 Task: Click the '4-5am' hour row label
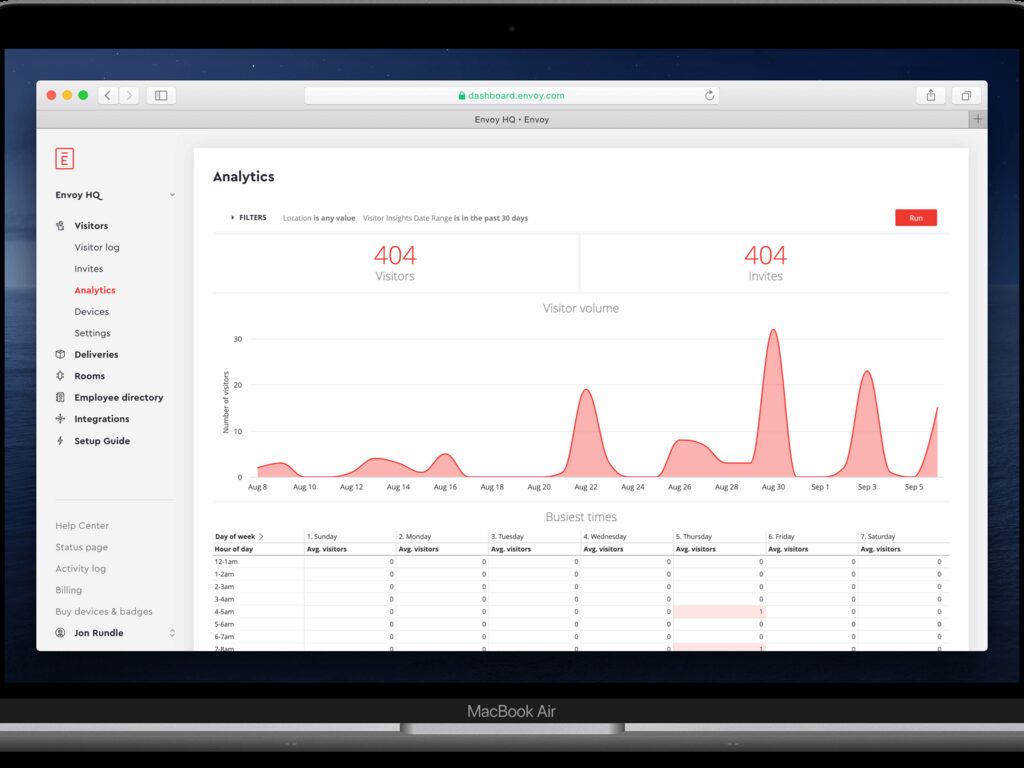224,612
